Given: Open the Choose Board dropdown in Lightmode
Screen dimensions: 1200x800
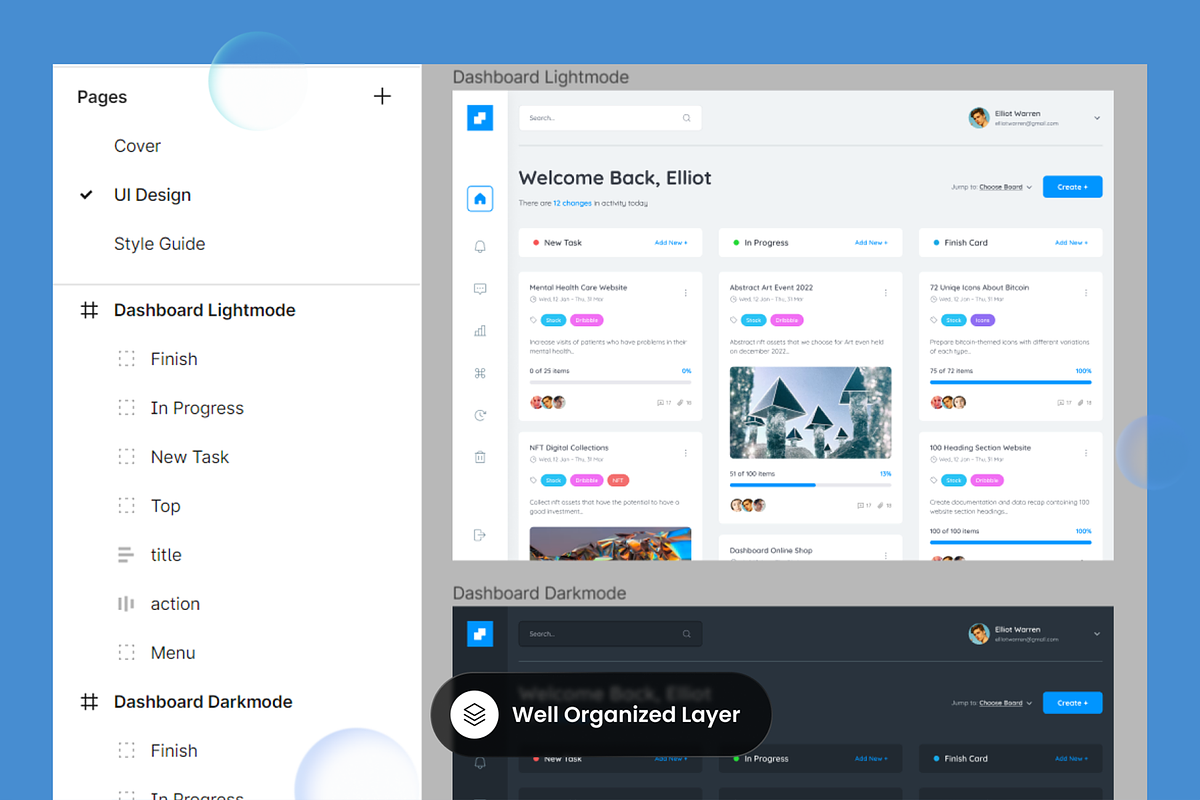Looking at the screenshot, I should [x=1005, y=187].
